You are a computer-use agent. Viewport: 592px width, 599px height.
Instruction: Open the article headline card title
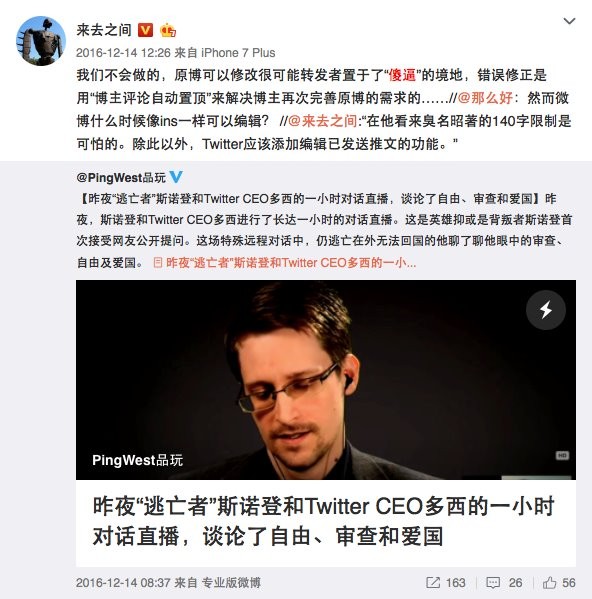(x=323, y=521)
